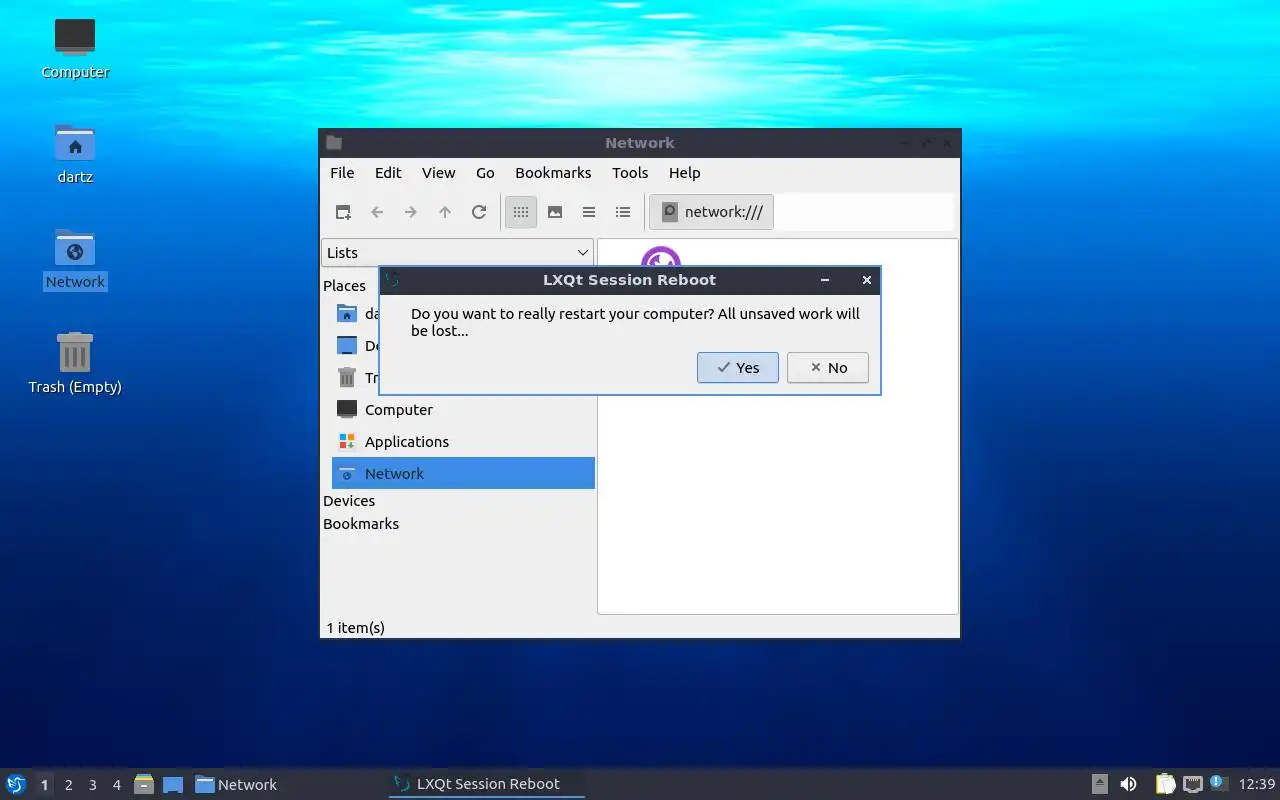This screenshot has height=800, width=1280.
Task: Open the Help menu
Action: 684,173
